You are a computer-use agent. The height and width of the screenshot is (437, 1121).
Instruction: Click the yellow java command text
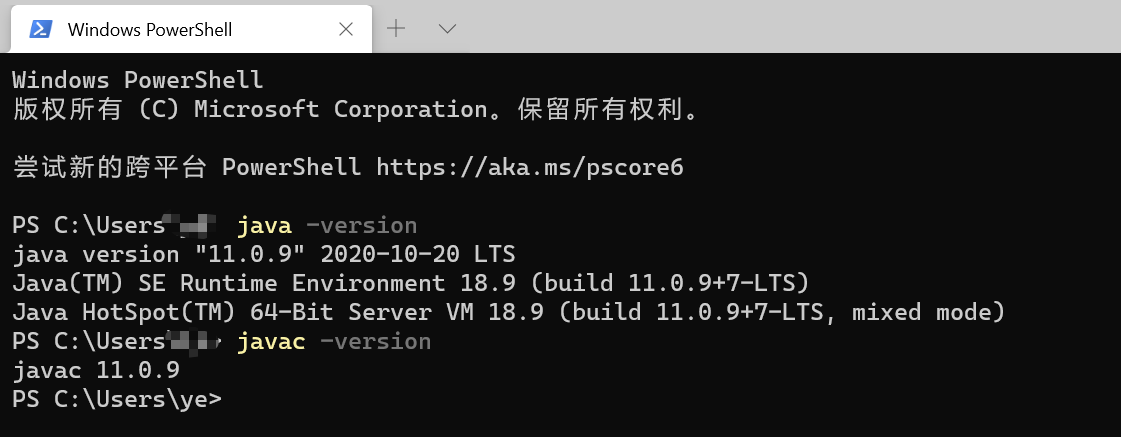coord(264,225)
